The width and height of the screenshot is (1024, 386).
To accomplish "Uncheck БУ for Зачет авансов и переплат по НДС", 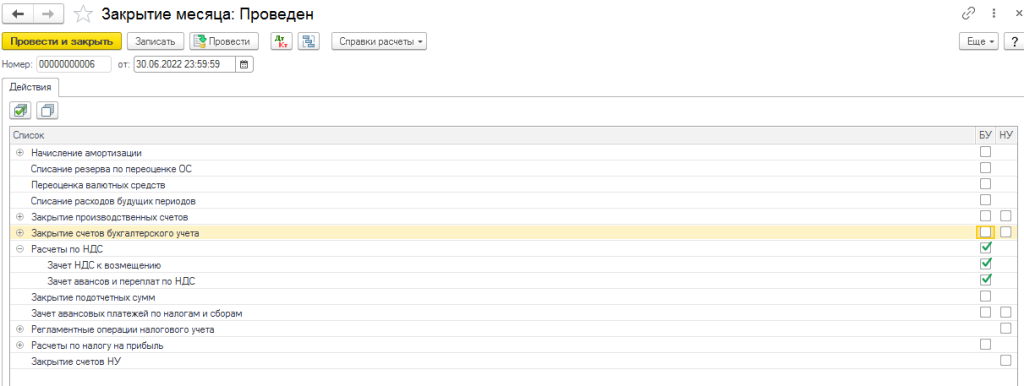I will (985, 280).
